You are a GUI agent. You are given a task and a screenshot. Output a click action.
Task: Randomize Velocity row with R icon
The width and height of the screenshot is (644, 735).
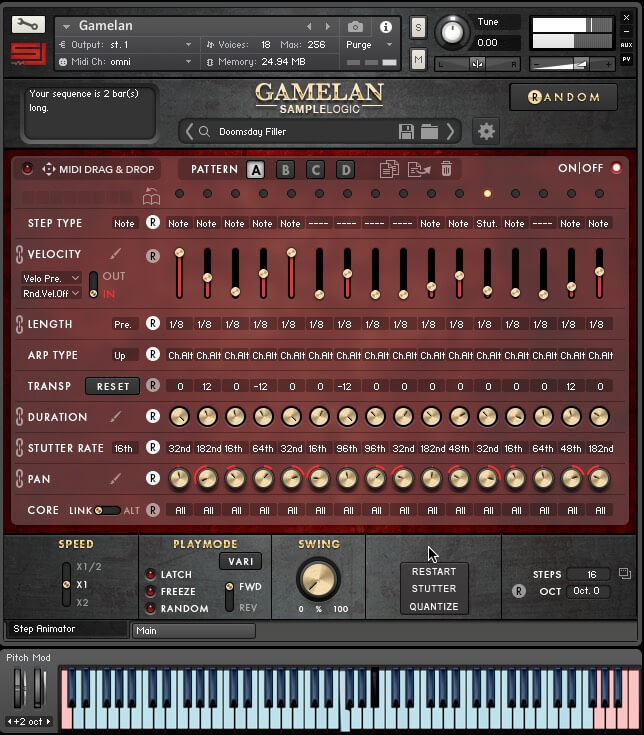pos(153,256)
